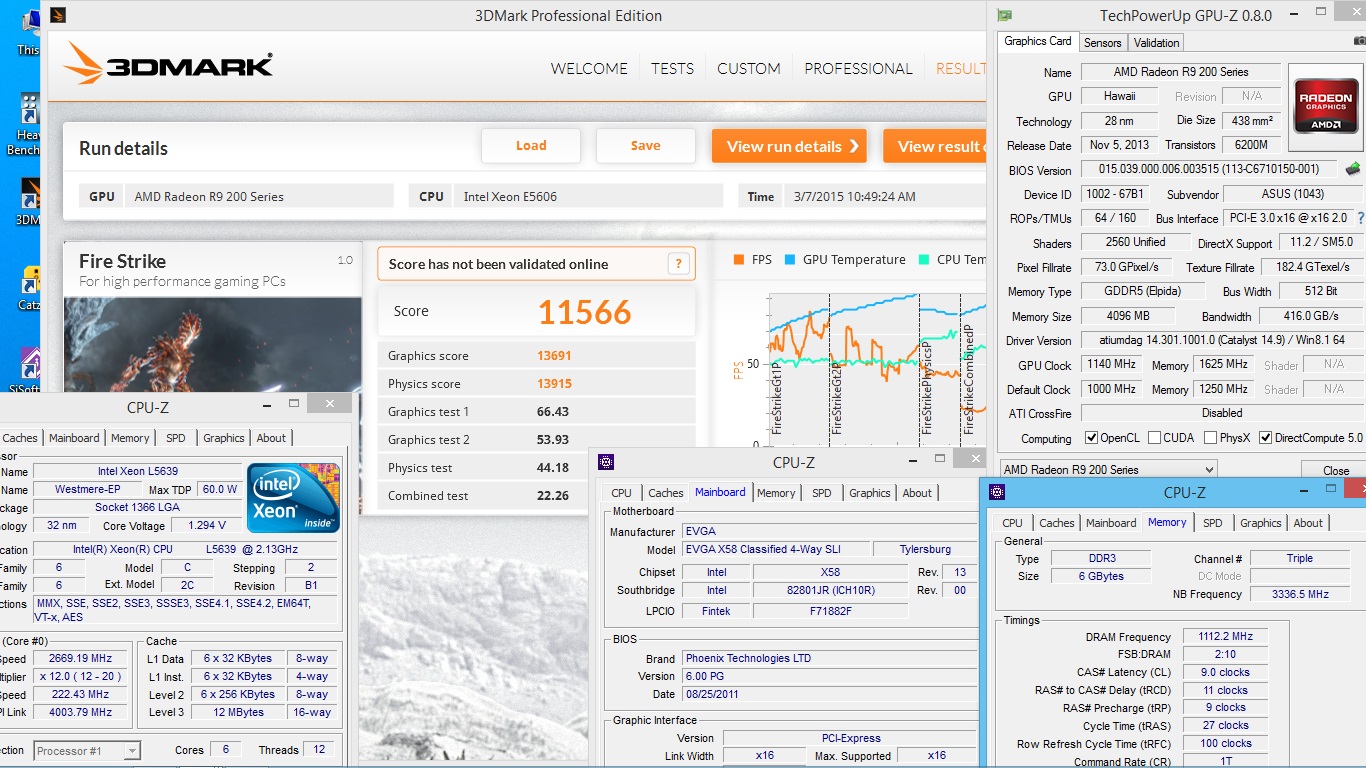1366x768 pixels.
Task: Open the score validation help question mark
Action: click(x=678, y=264)
